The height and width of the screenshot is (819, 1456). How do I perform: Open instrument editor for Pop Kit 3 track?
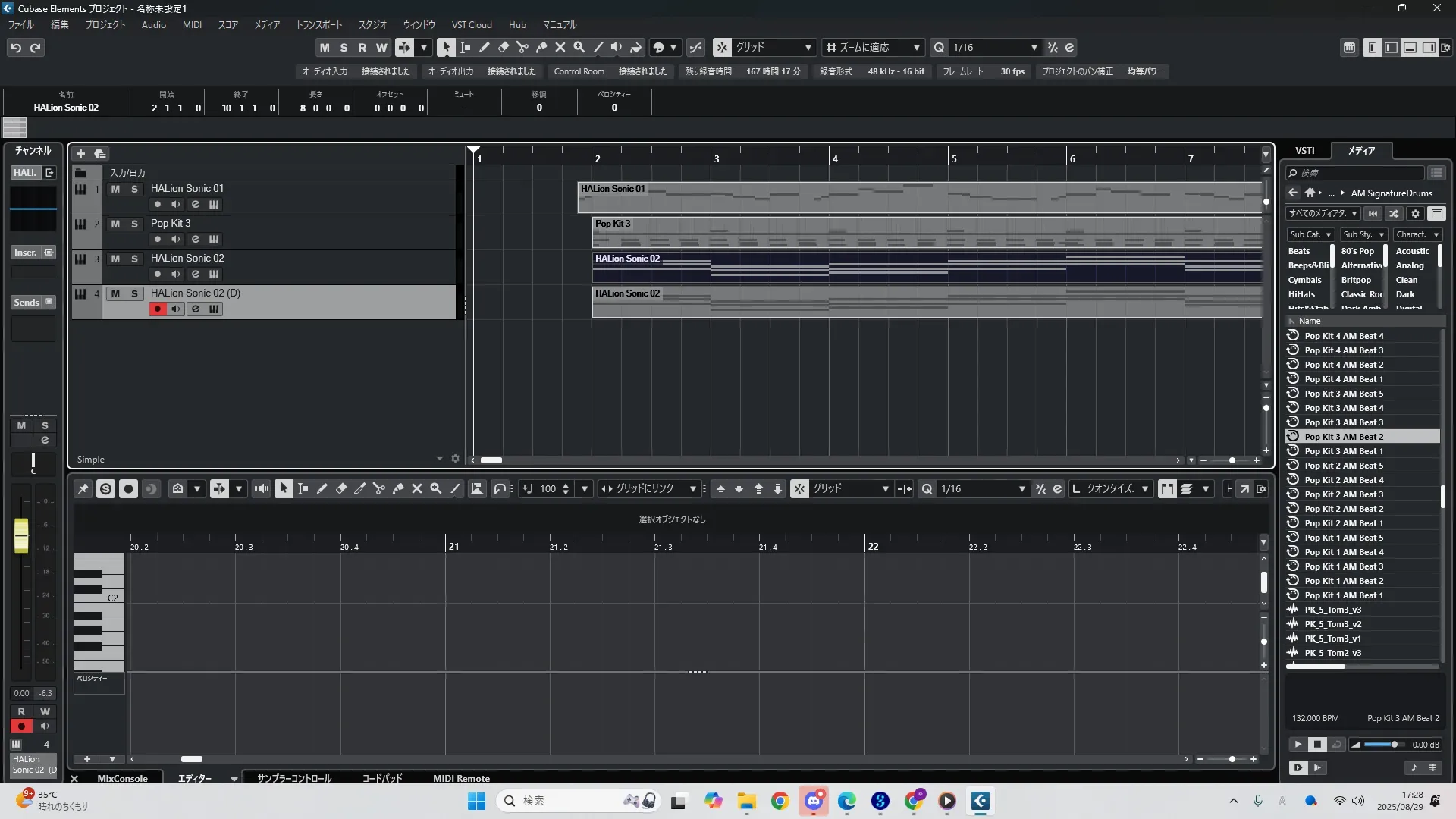pos(214,239)
